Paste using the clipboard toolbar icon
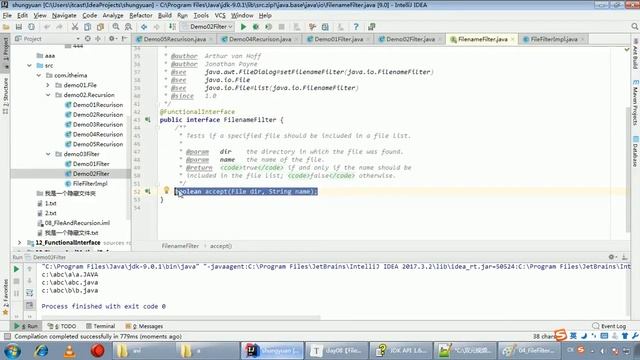 click(100, 27)
